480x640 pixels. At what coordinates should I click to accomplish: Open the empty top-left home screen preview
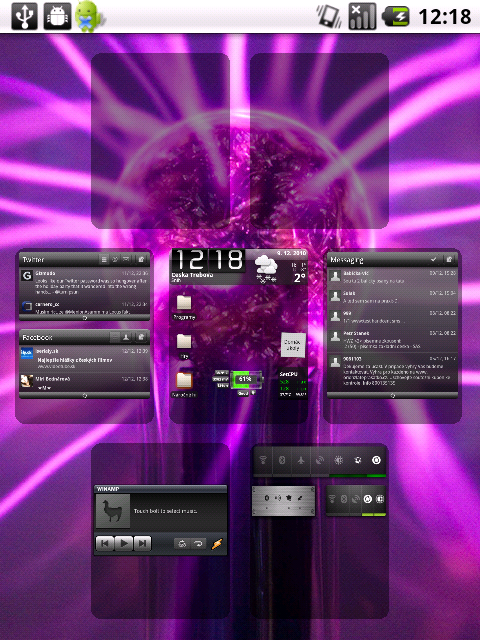pyautogui.click(x=160, y=141)
